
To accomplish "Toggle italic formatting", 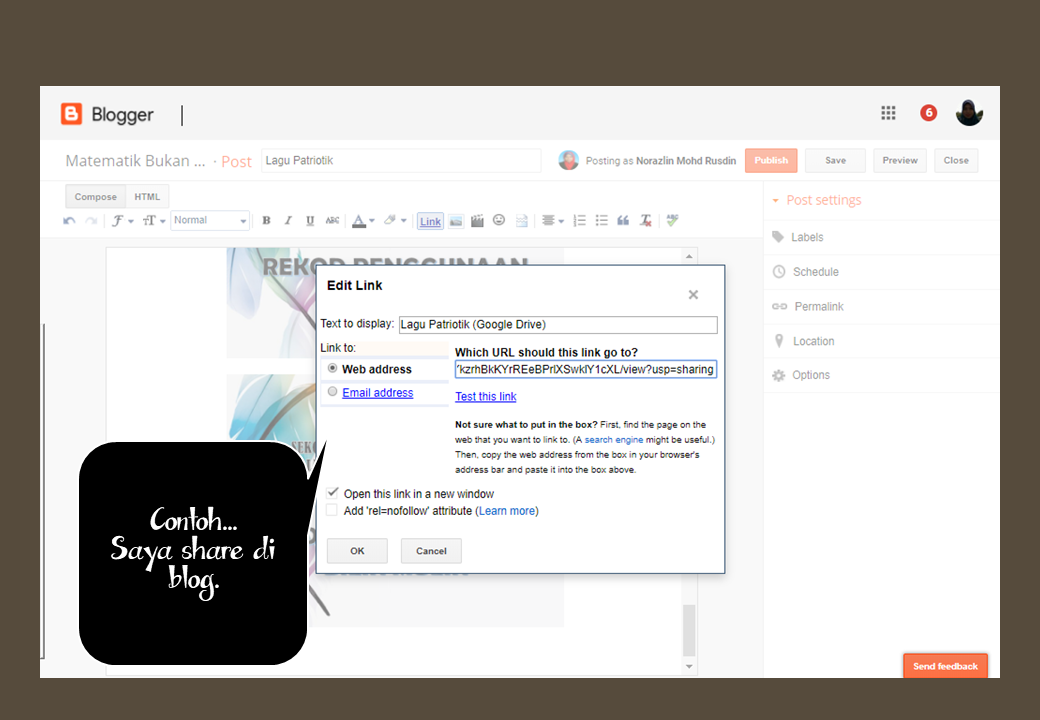I will [x=288, y=220].
